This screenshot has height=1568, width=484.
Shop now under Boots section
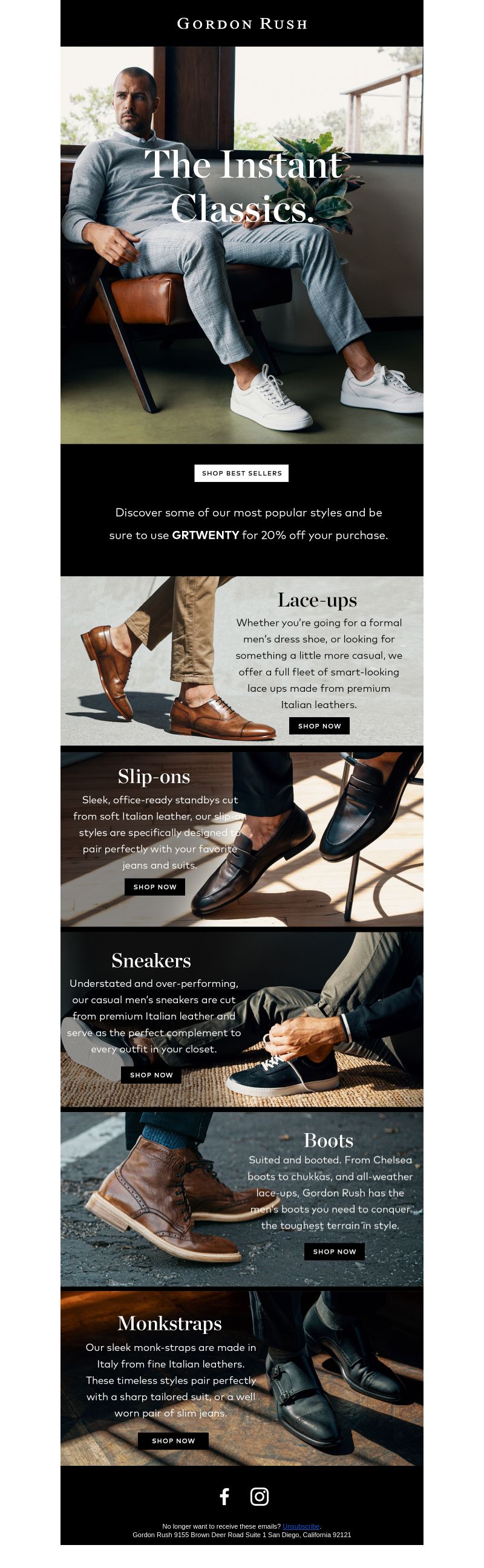coord(334,1252)
